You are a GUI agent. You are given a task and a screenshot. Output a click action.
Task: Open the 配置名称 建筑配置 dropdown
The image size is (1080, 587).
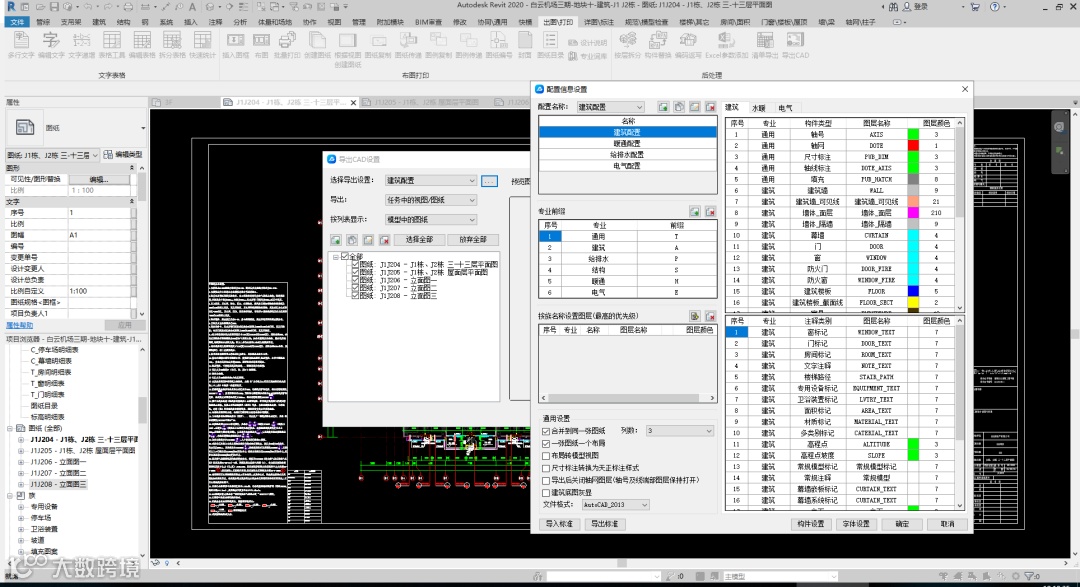click(610, 107)
